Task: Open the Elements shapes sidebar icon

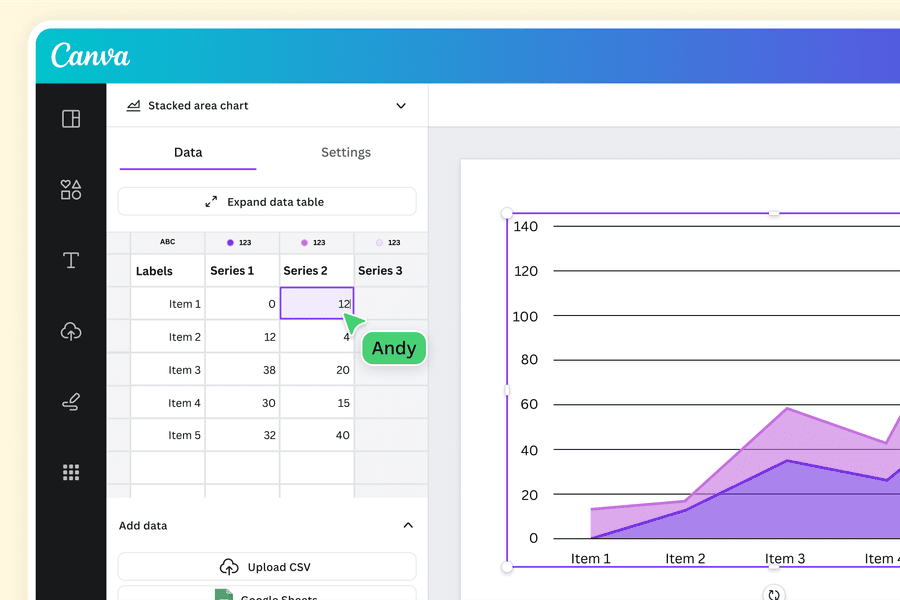Action: (x=71, y=189)
